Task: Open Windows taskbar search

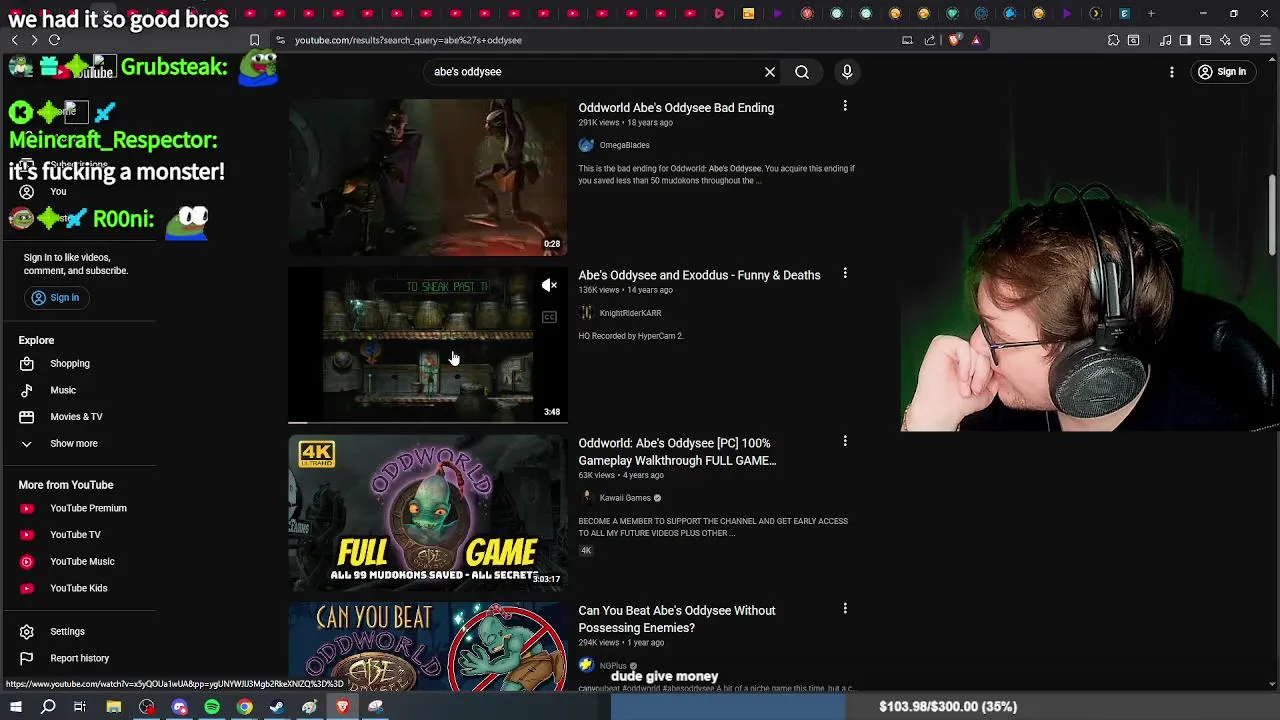Action: point(48,707)
